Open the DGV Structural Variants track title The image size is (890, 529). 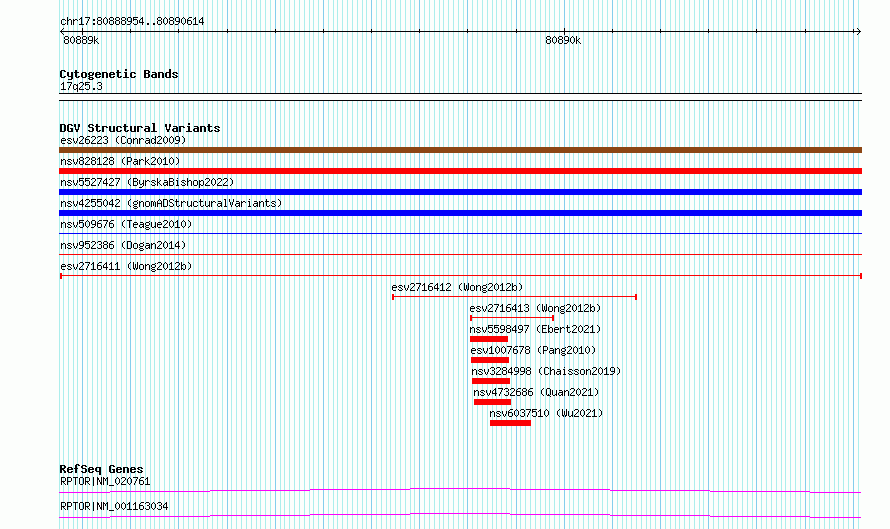(140, 128)
